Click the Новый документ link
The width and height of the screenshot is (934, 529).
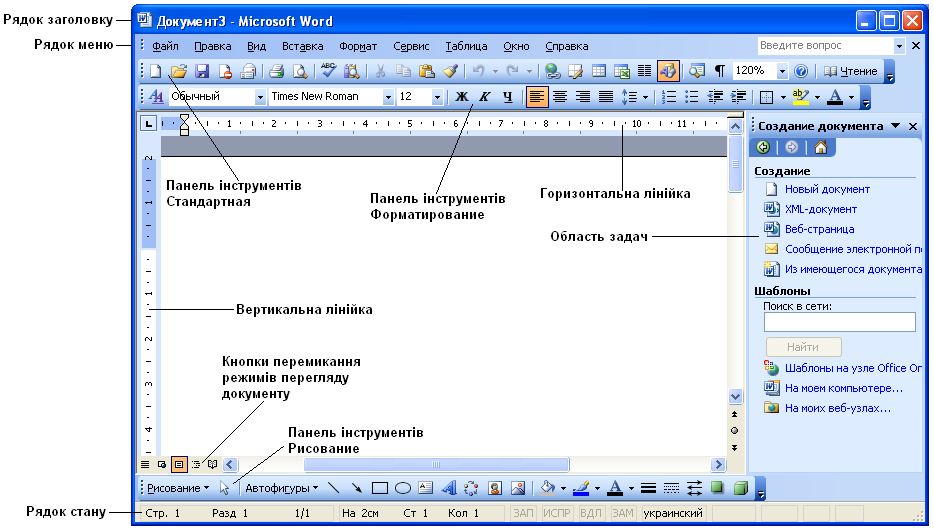[827, 189]
